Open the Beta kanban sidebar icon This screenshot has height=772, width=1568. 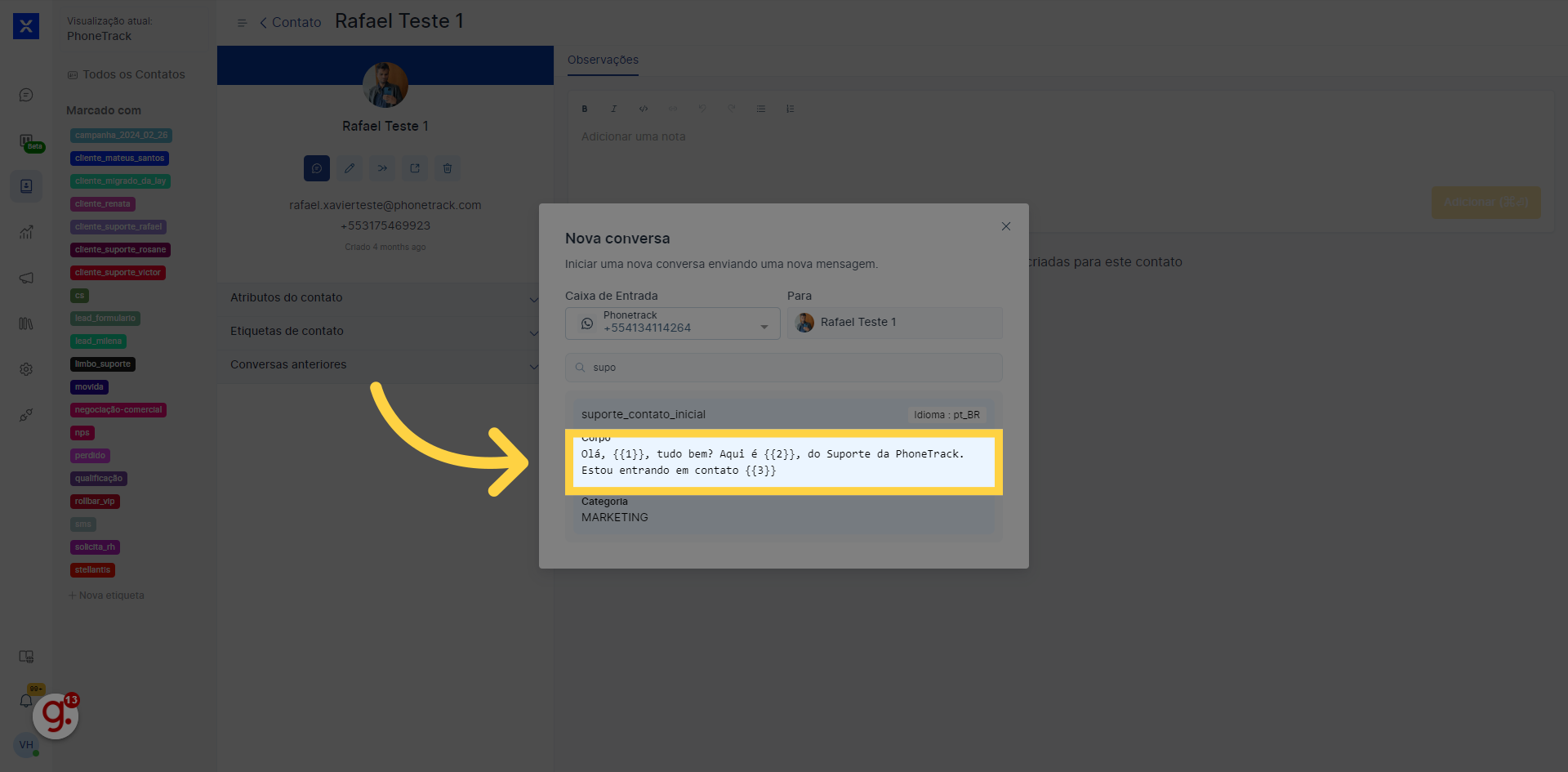tap(28, 141)
